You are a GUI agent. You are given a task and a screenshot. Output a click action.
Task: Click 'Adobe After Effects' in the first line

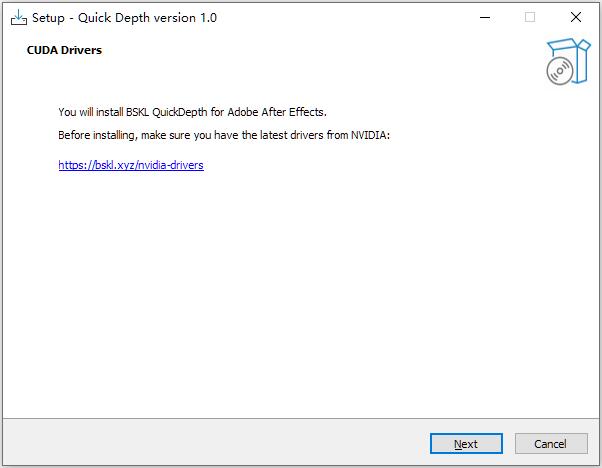[276, 112]
